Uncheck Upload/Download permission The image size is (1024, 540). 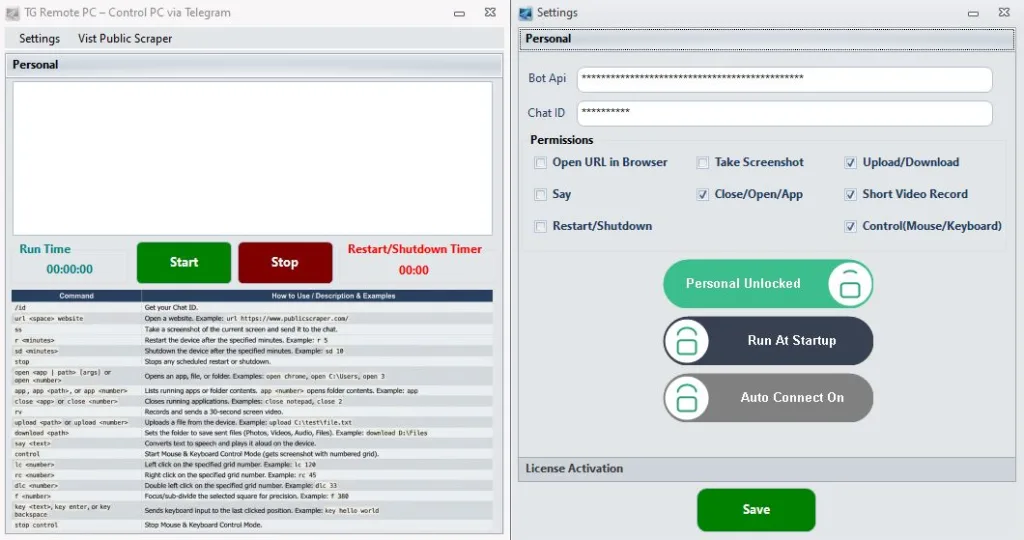pos(850,163)
